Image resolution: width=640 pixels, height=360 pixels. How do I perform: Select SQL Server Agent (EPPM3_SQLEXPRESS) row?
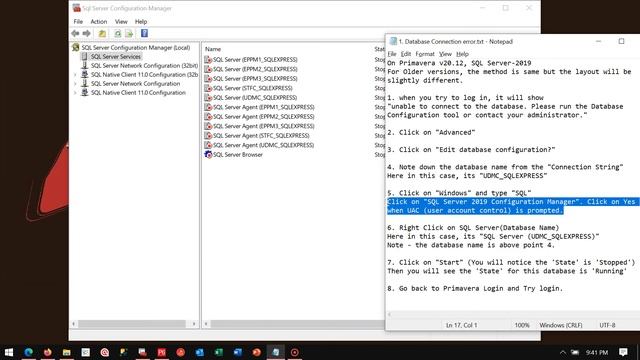pyautogui.click(x=264, y=126)
